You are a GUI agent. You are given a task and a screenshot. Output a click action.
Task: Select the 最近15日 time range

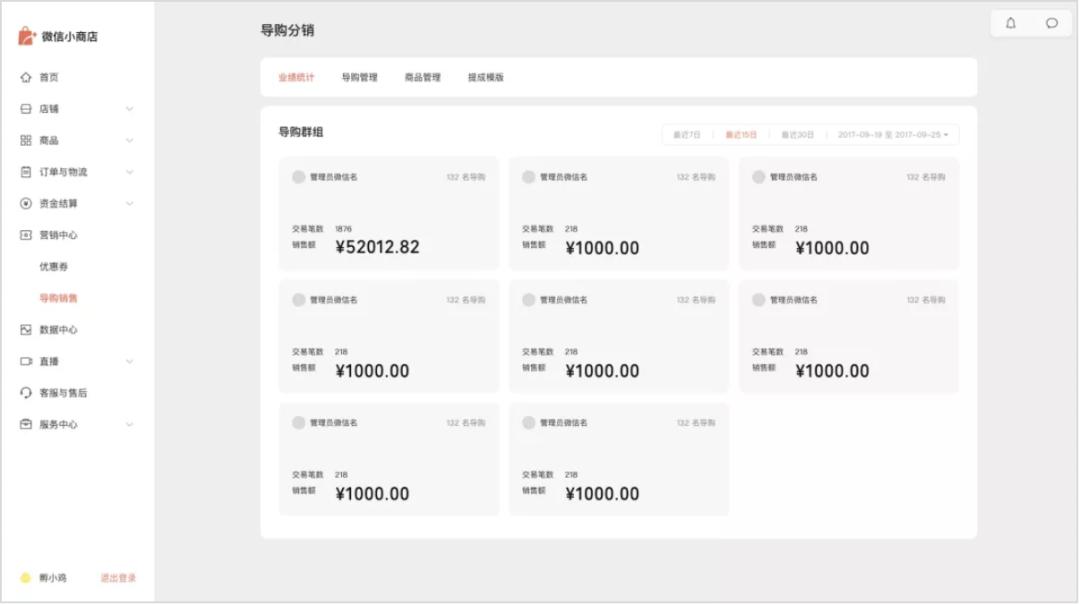click(741, 135)
